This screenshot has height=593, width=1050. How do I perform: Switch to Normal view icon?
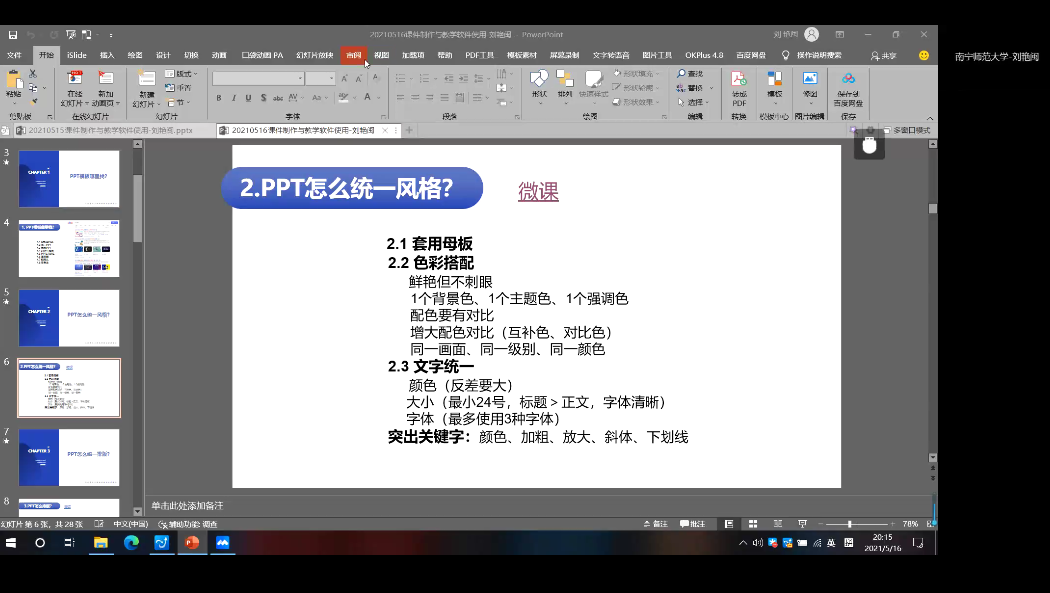click(729, 524)
